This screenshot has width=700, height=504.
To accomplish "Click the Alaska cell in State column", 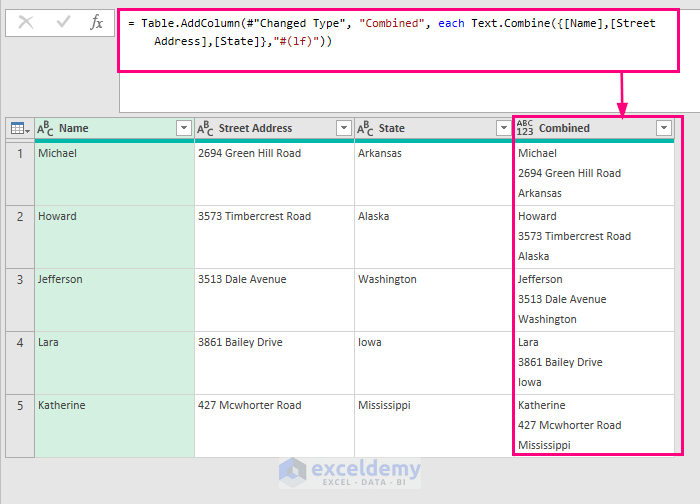I will (x=434, y=237).
